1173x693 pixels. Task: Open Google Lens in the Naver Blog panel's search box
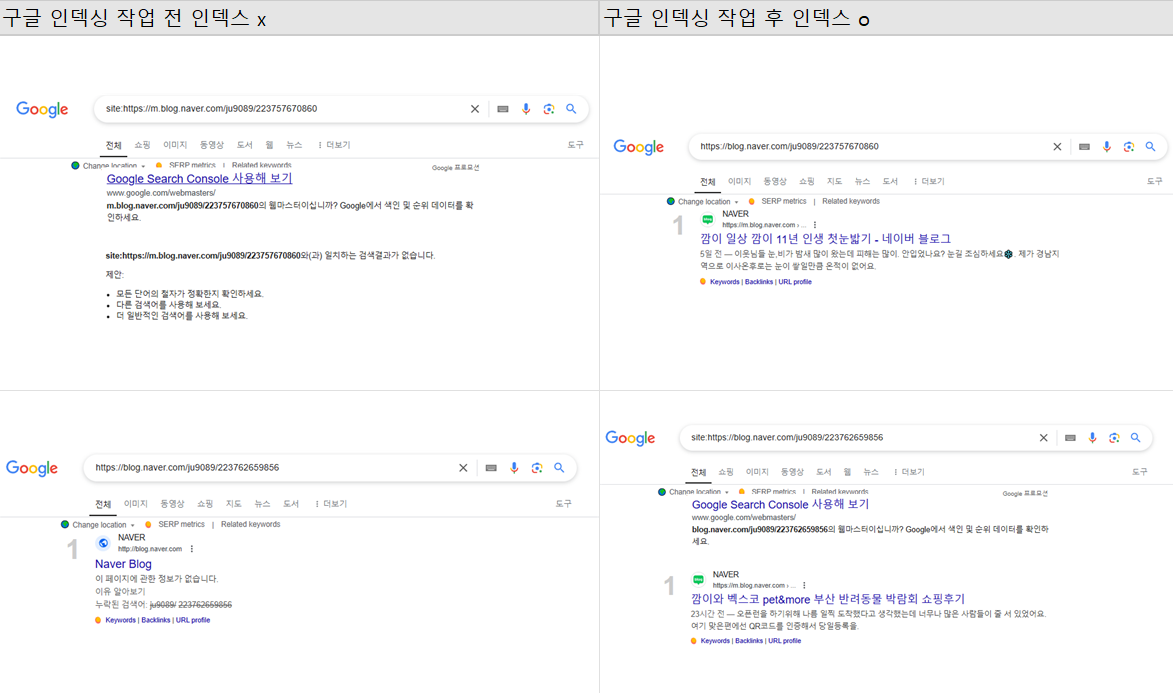click(536, 468)
